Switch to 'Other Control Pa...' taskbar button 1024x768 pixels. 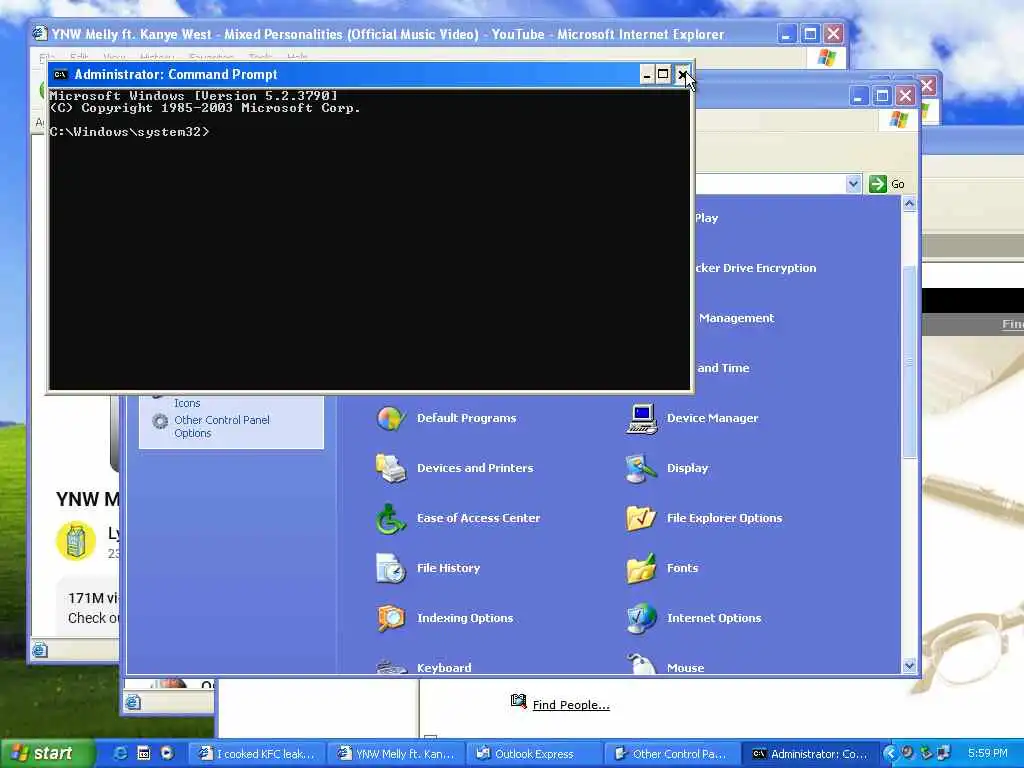coord(673,754)
